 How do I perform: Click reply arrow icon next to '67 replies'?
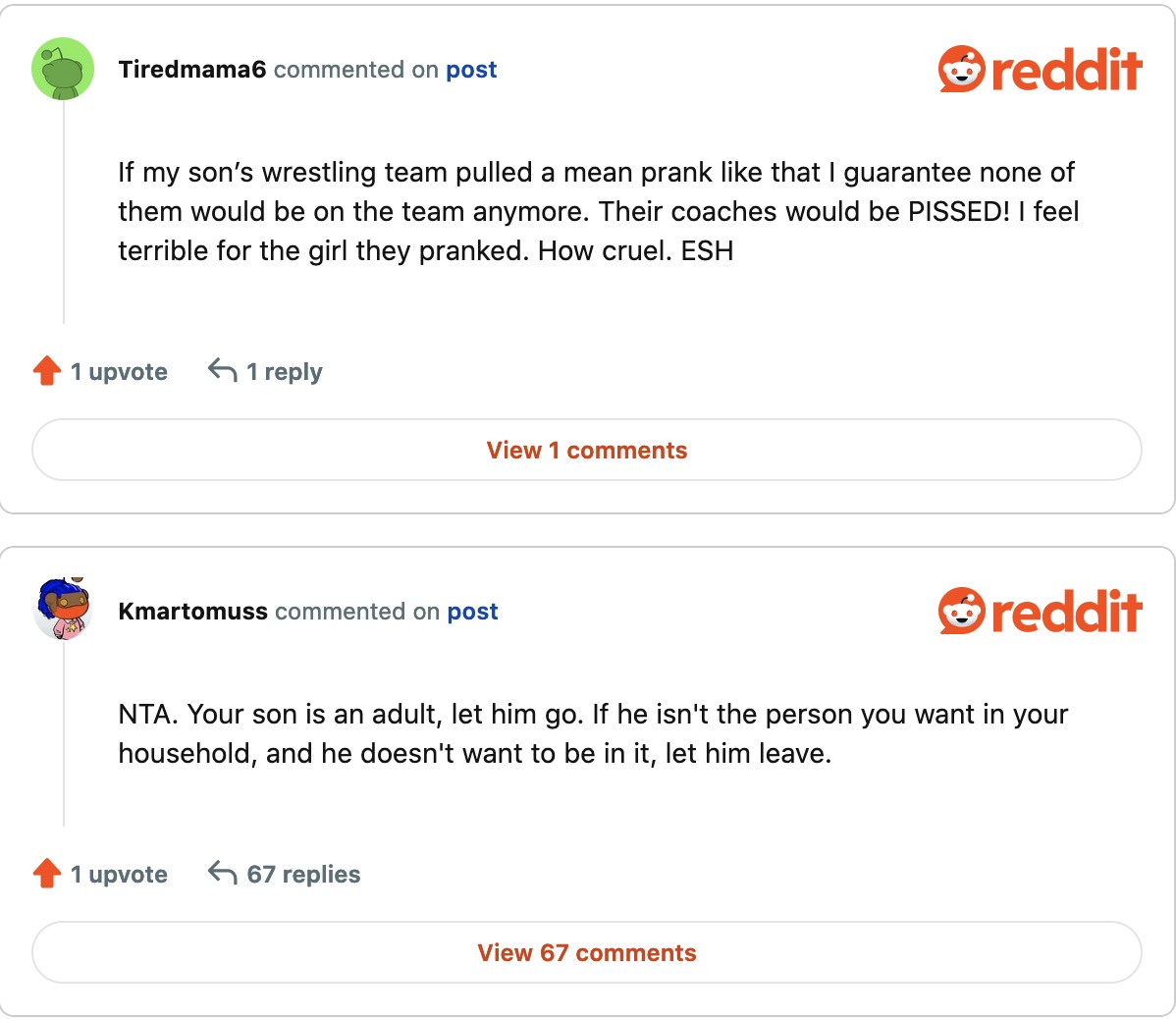(223, 873)
